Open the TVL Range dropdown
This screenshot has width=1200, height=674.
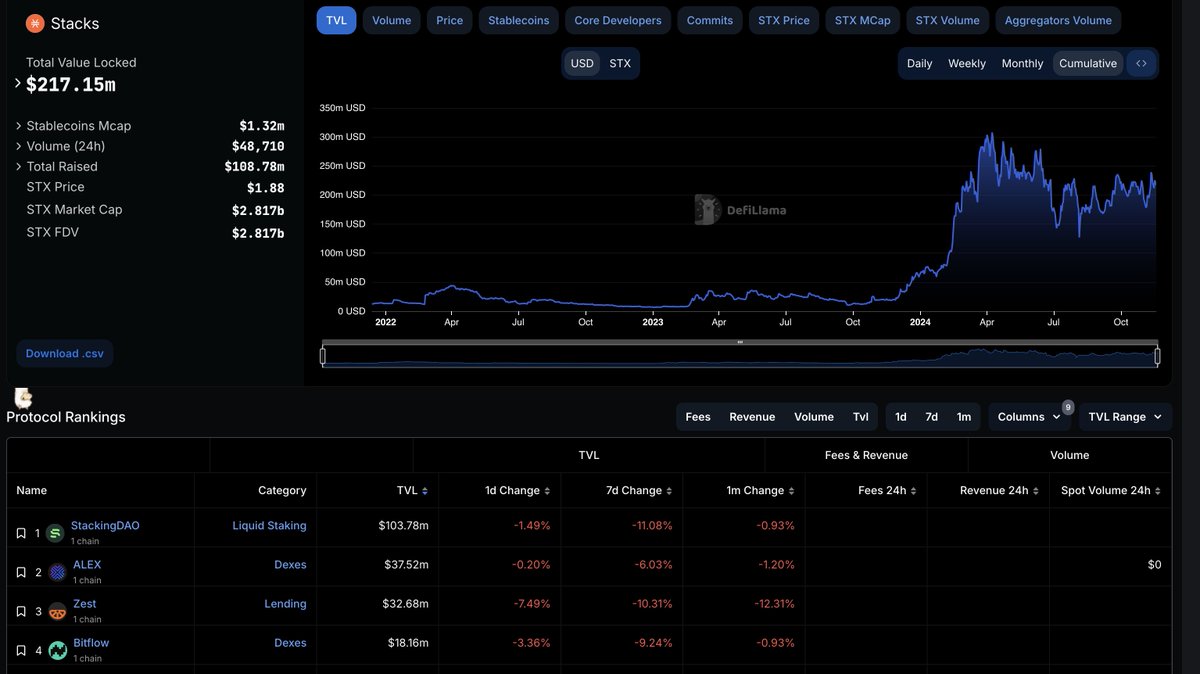coord(1125,417)
